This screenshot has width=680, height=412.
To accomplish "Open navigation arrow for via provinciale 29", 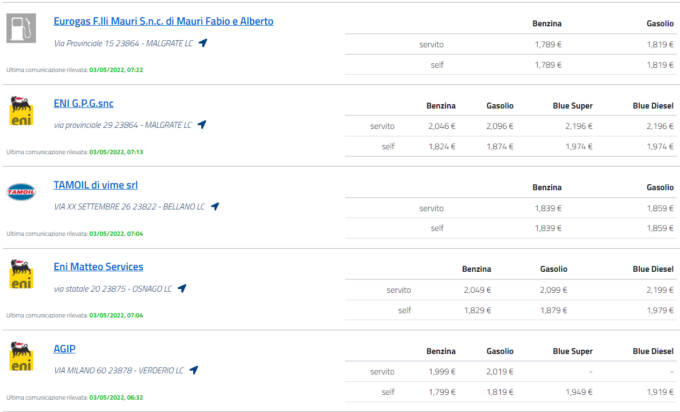I will tap(201, 125).
